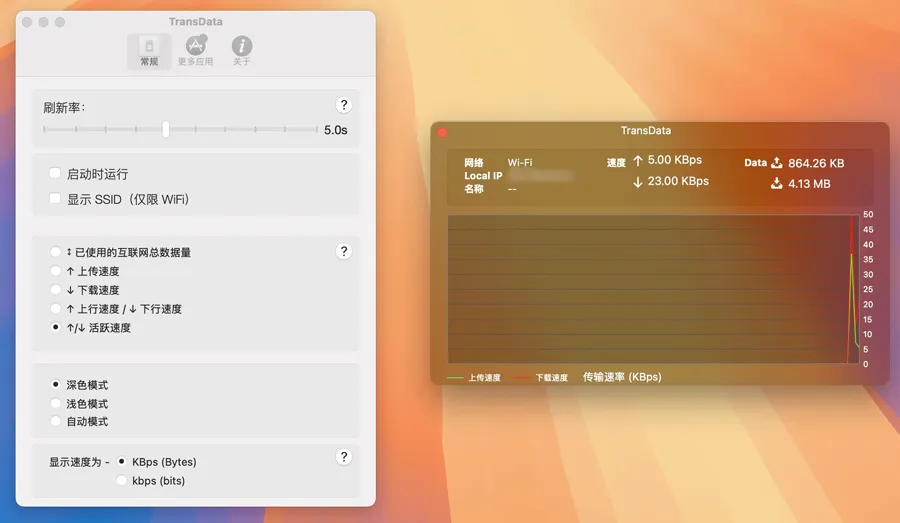900x523 pixels.
Task: Close the dark TransData monitor window
Action: (x=443, y=131)
